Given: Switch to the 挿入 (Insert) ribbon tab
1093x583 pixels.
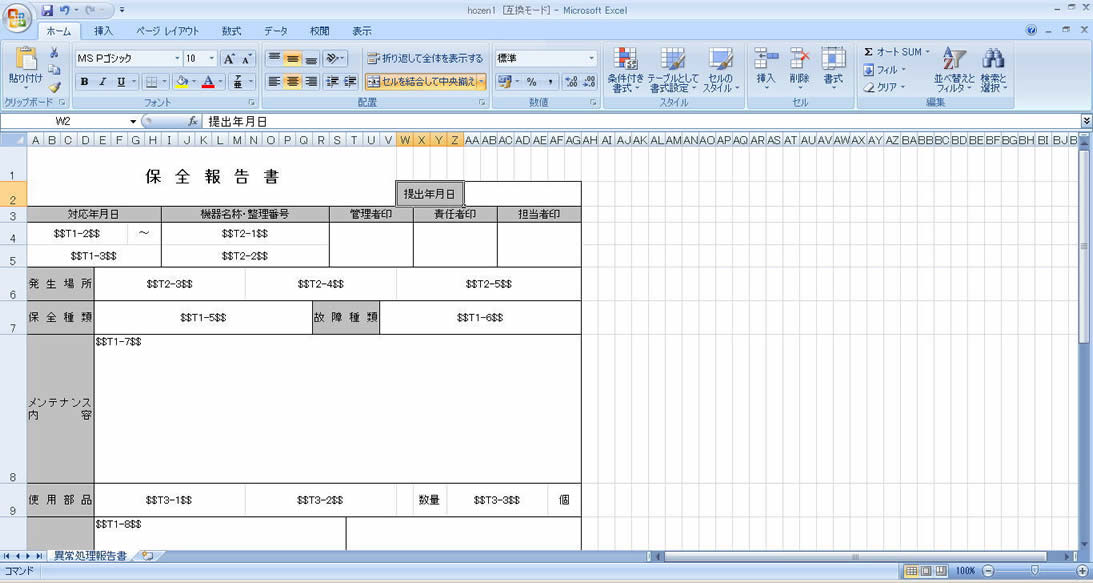Looking at the screenshot, I should click(x=104, y=31).
